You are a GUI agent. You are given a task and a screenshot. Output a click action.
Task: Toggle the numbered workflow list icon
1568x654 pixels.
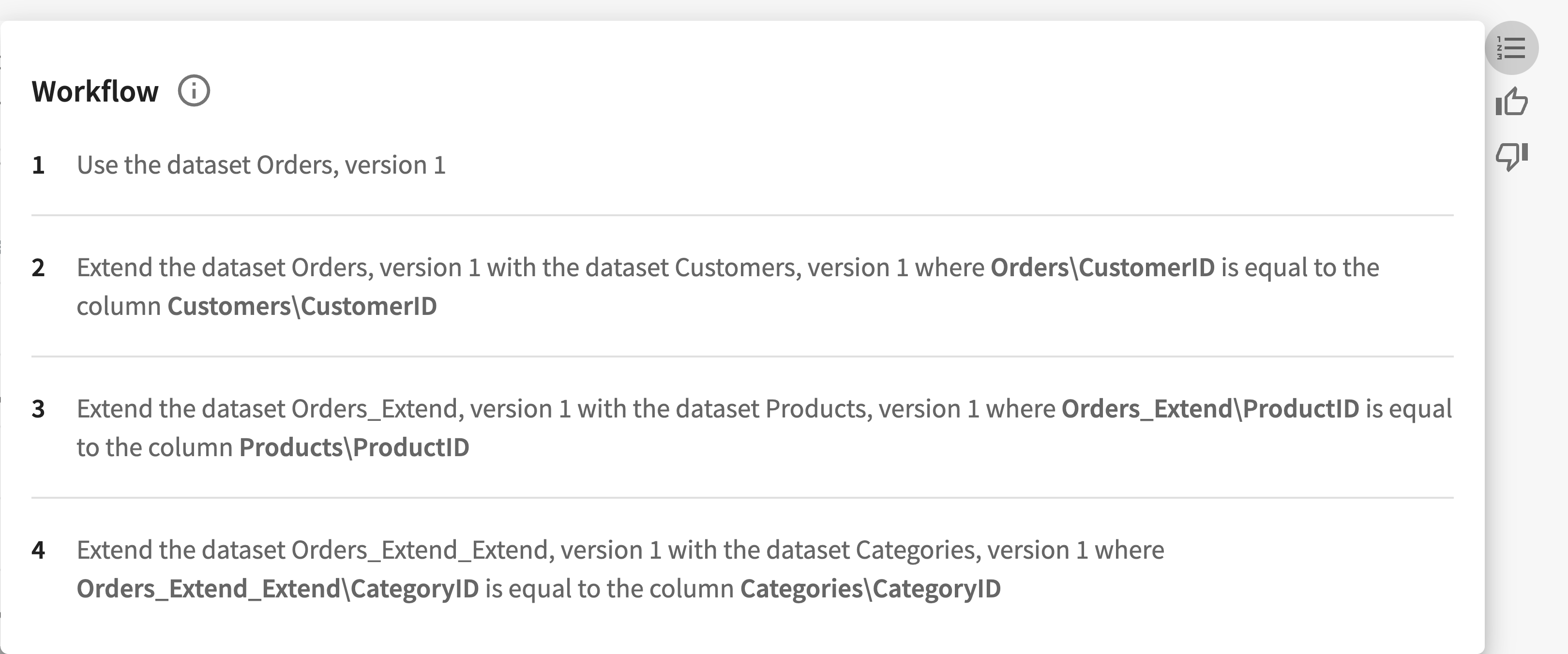(x=1511, y=48)
